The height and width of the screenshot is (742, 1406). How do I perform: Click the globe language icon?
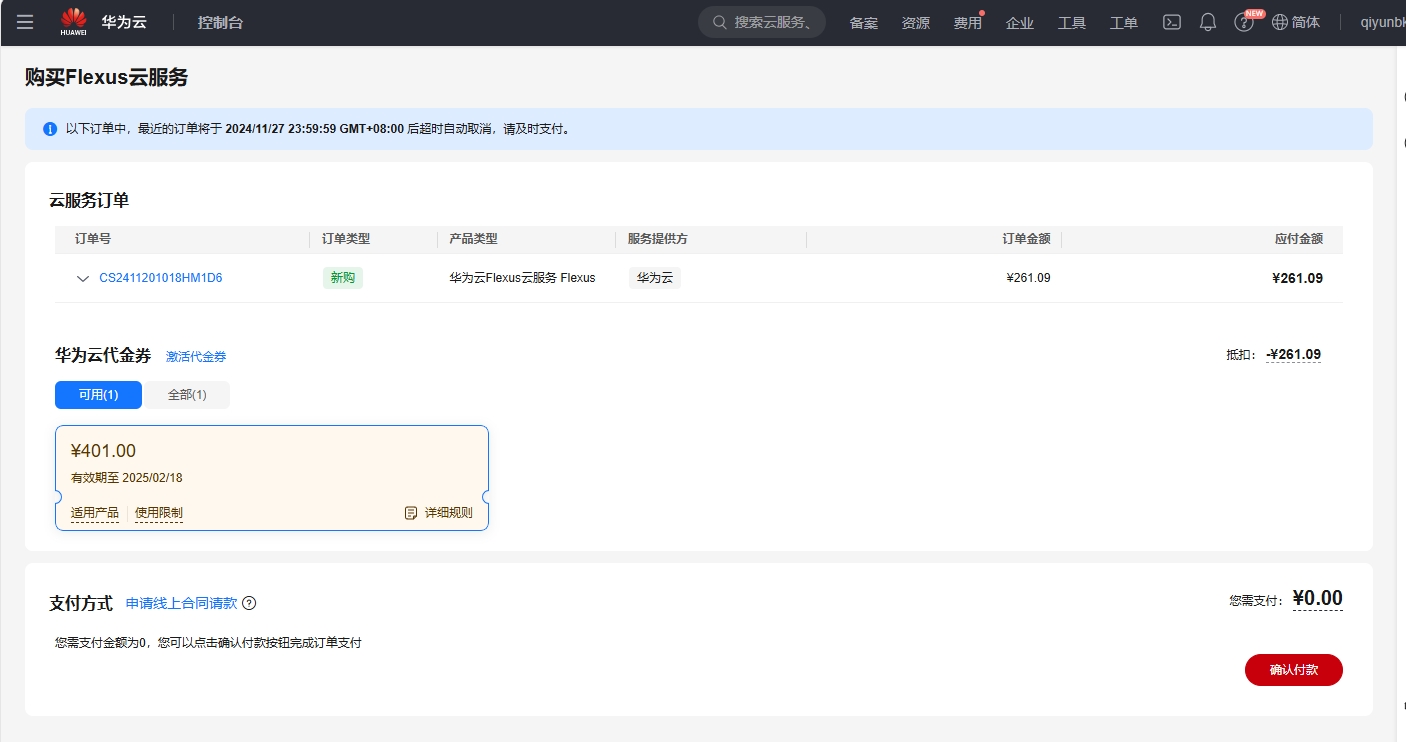point(1280,22)
